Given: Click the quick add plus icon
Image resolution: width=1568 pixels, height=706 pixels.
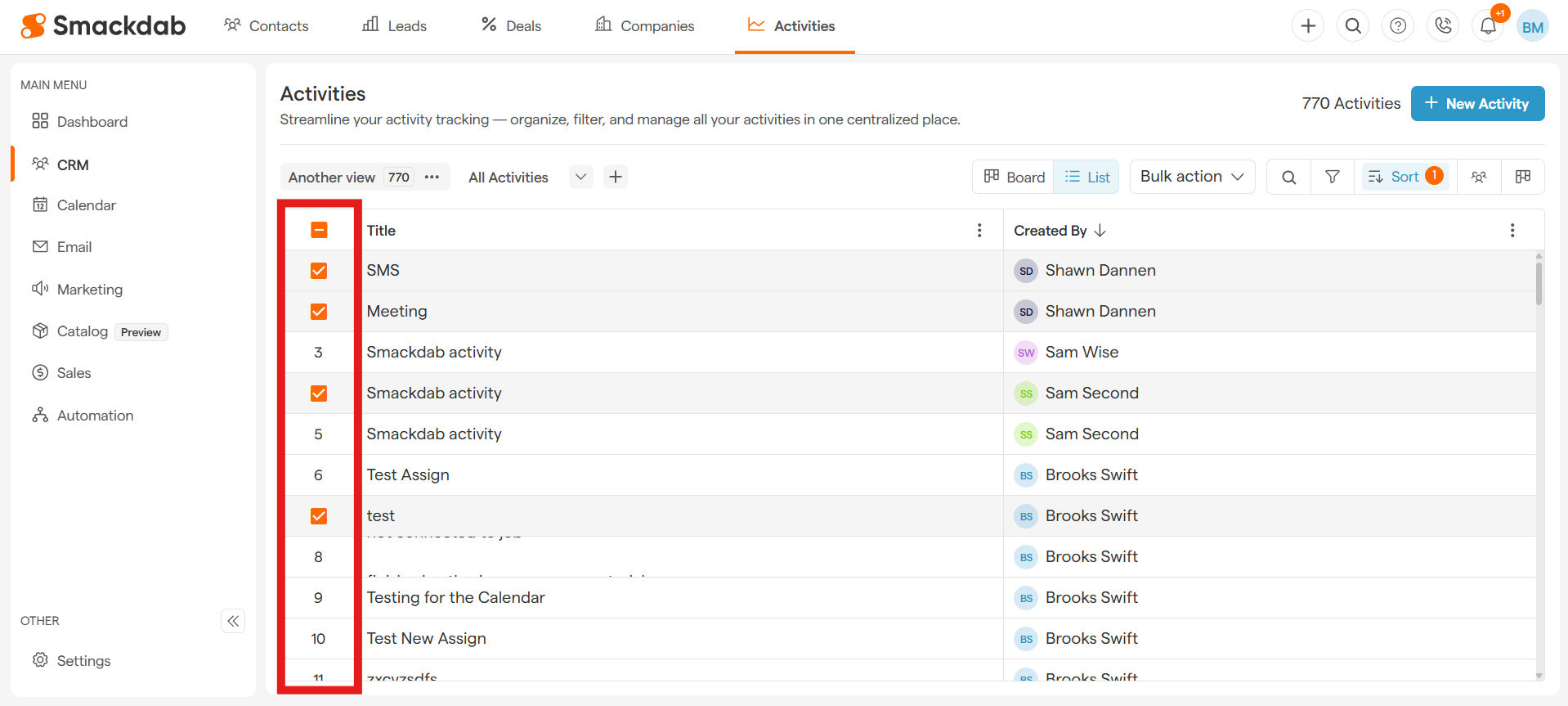Looking at the screenshot, I should 1308,26.
